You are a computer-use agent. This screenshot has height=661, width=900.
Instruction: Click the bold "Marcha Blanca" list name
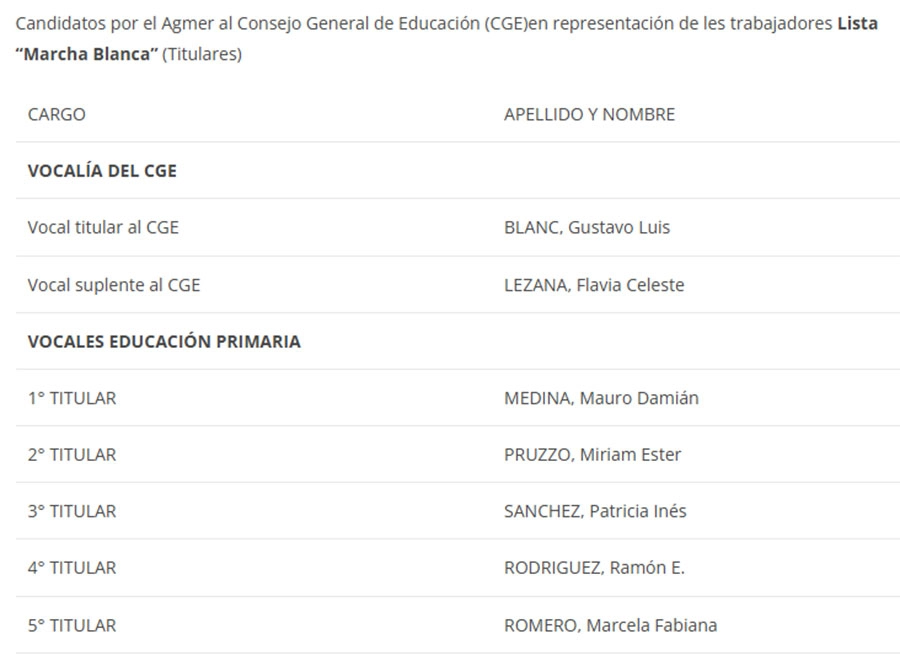pyautogui.click(x=87, y=54)
